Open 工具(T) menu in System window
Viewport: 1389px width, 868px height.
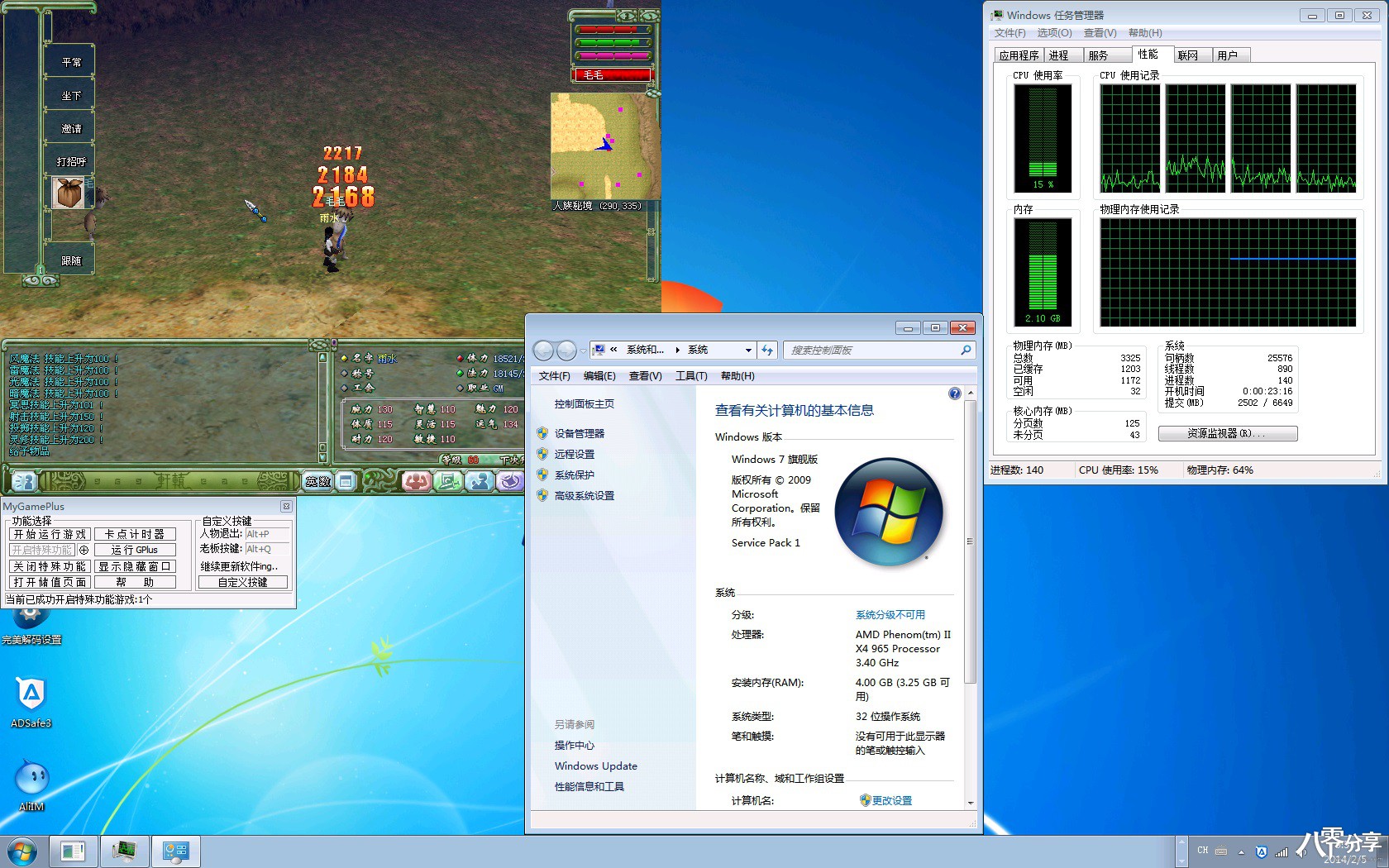coord(691,376)
